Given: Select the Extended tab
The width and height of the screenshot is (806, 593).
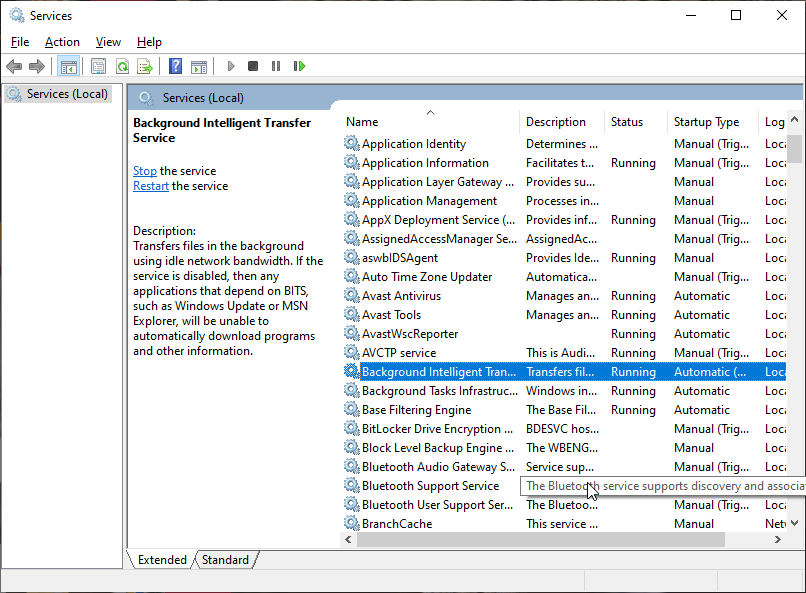Looking at the screenshot, I should click(x=161, y=559).
